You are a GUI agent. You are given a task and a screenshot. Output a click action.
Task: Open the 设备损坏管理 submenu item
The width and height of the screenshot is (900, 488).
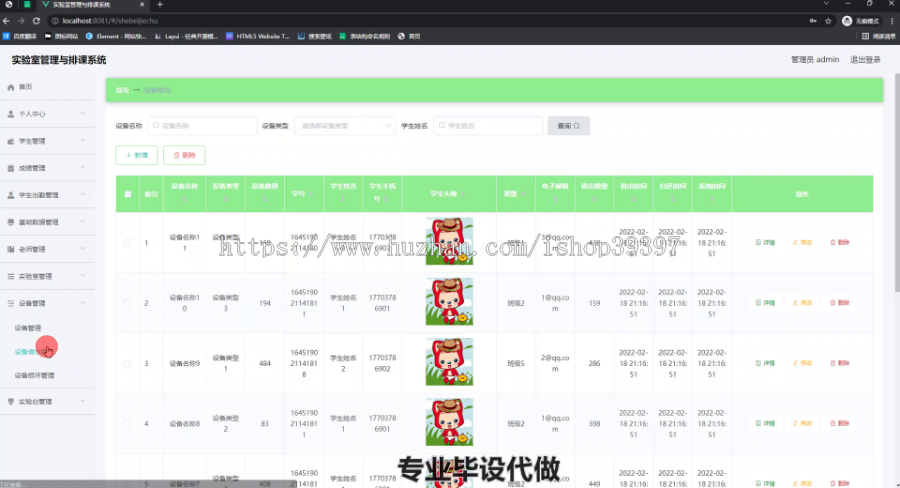[x=34, y=375]
